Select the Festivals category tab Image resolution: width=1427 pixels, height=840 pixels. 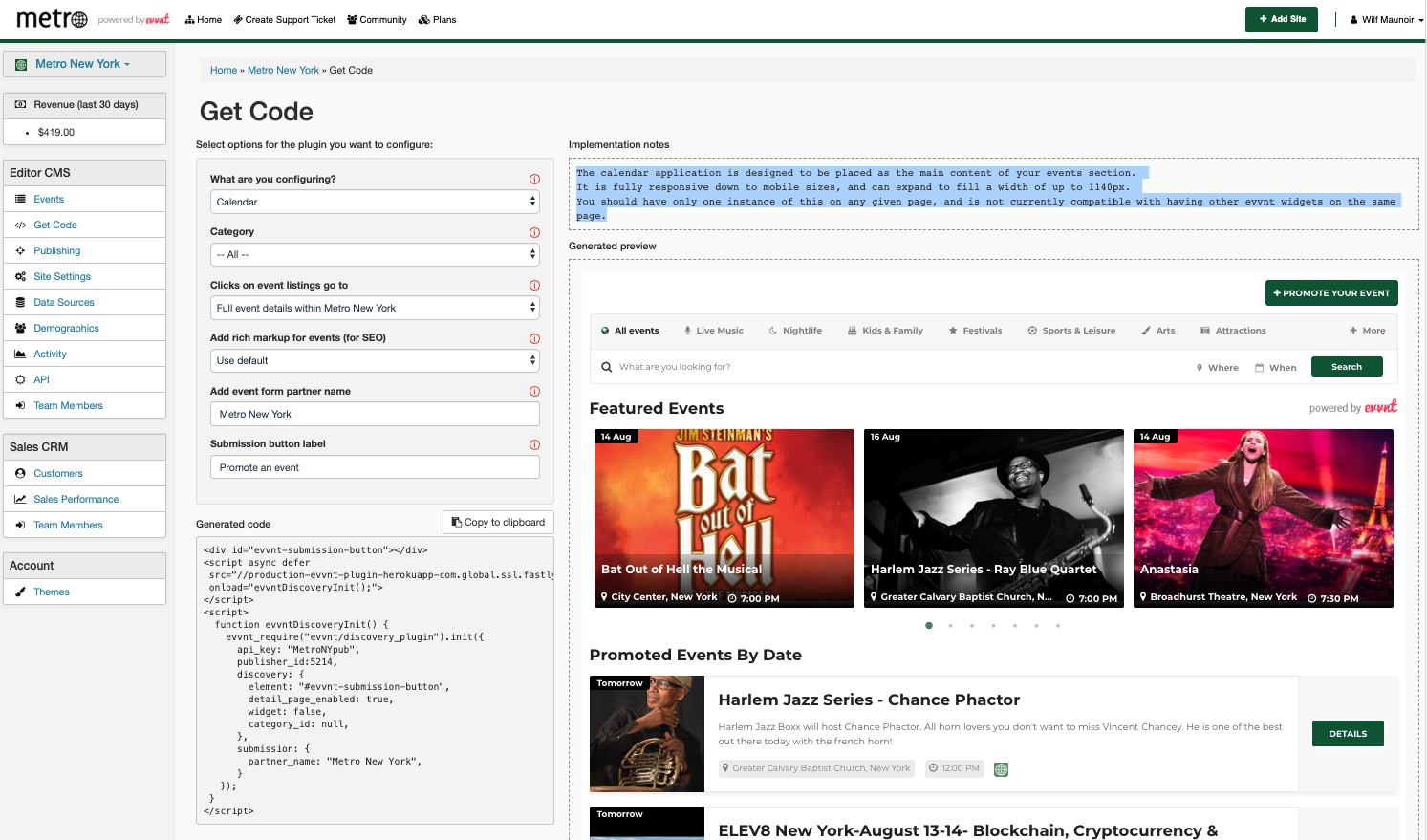(x=975, y=331)
